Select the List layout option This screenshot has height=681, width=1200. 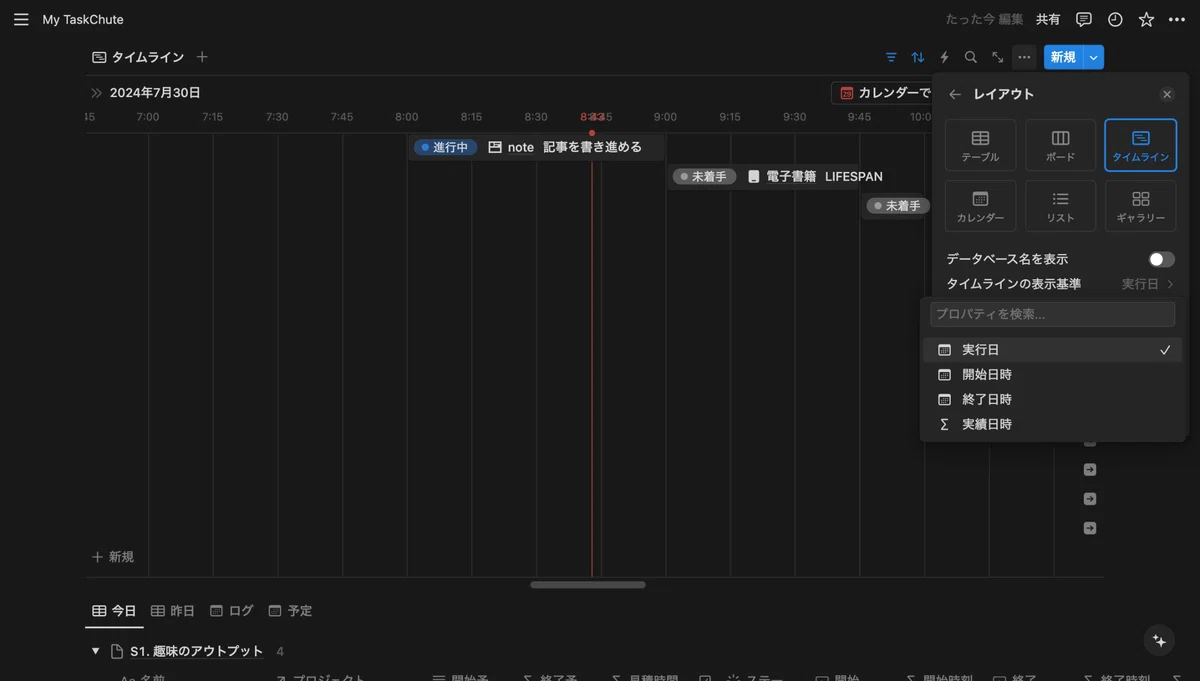(x=1060, y=206)
